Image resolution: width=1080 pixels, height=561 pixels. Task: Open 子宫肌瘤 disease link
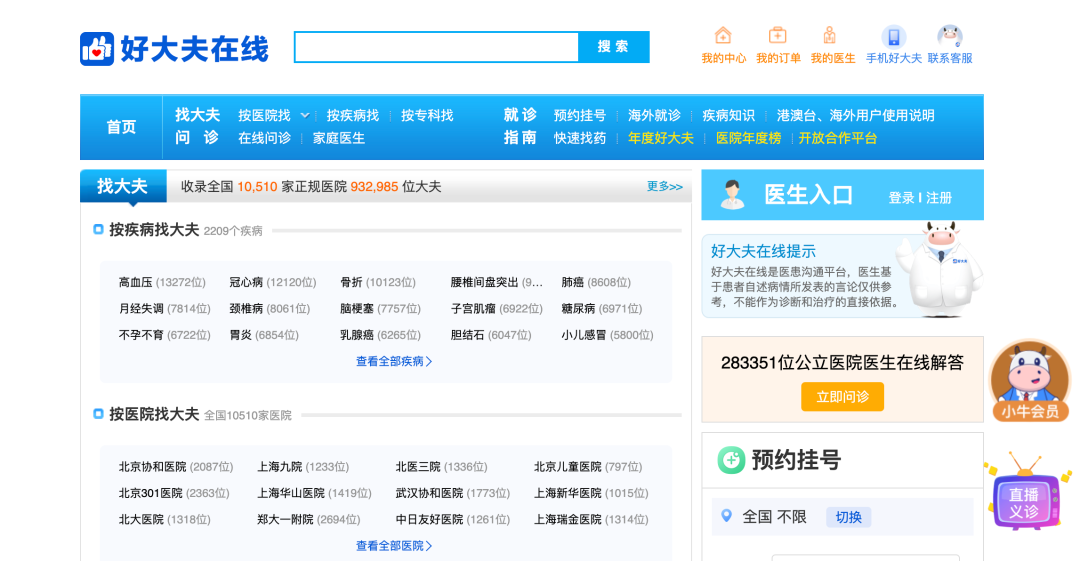coord(473,308)
